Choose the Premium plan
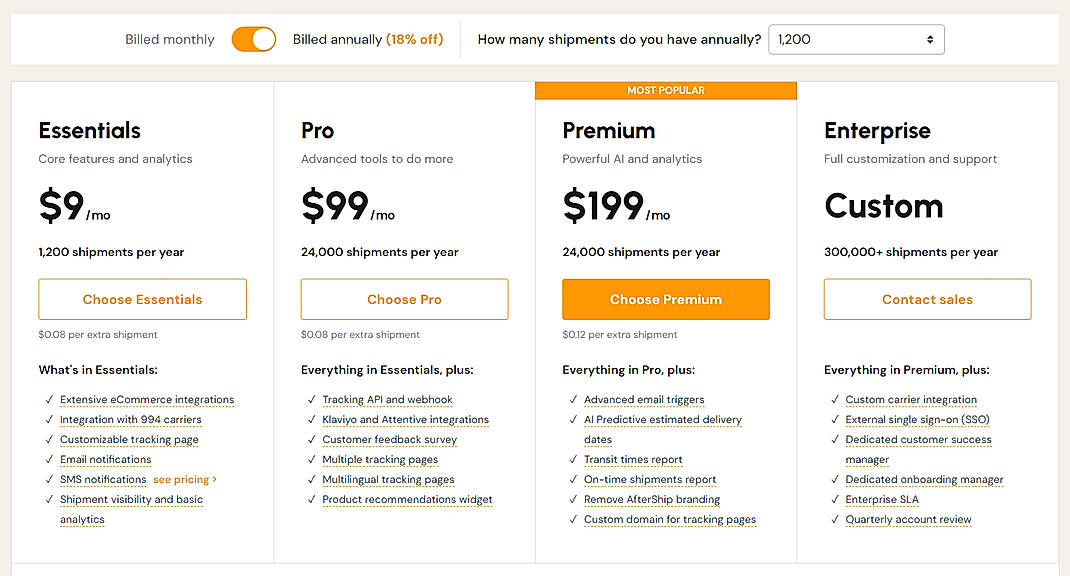The image size is (1070, 576). (x=665, y=299)
